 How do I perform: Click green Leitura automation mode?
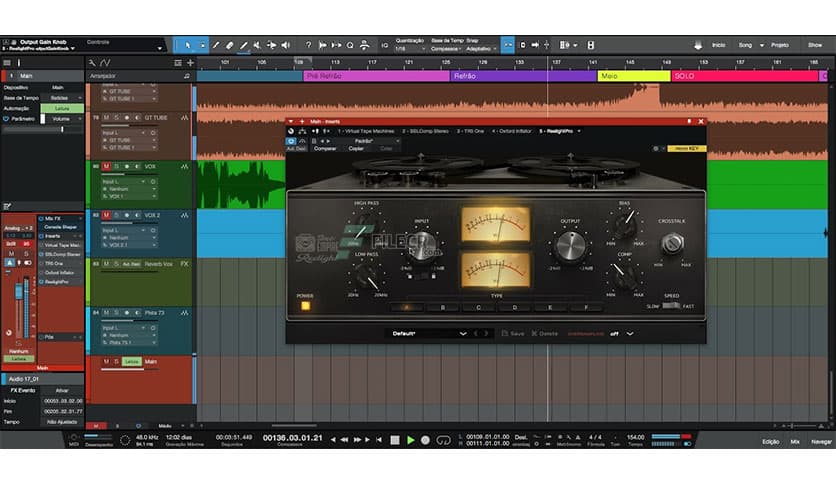pyautogui.click(x=62, y=108)
